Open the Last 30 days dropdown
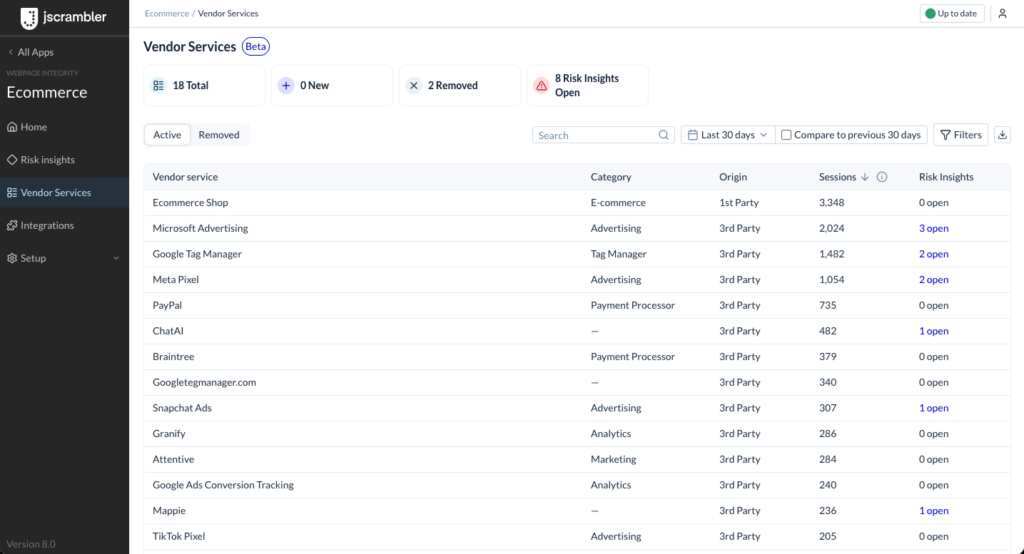1024x554 pixels. [x=728, y=135]
